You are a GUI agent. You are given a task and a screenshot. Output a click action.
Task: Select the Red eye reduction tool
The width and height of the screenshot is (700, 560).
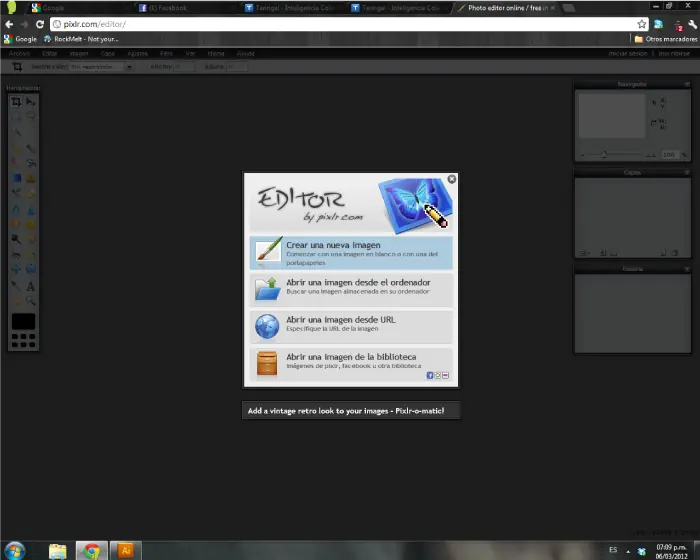point(16,255)
